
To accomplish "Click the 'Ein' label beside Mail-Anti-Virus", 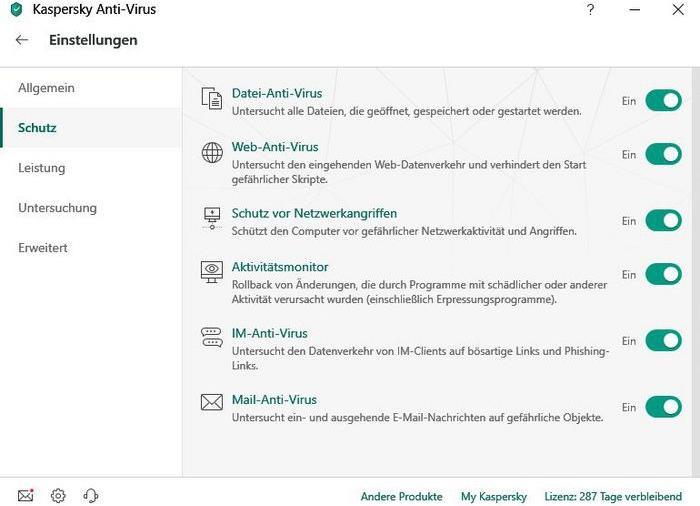I will (629, 407).
